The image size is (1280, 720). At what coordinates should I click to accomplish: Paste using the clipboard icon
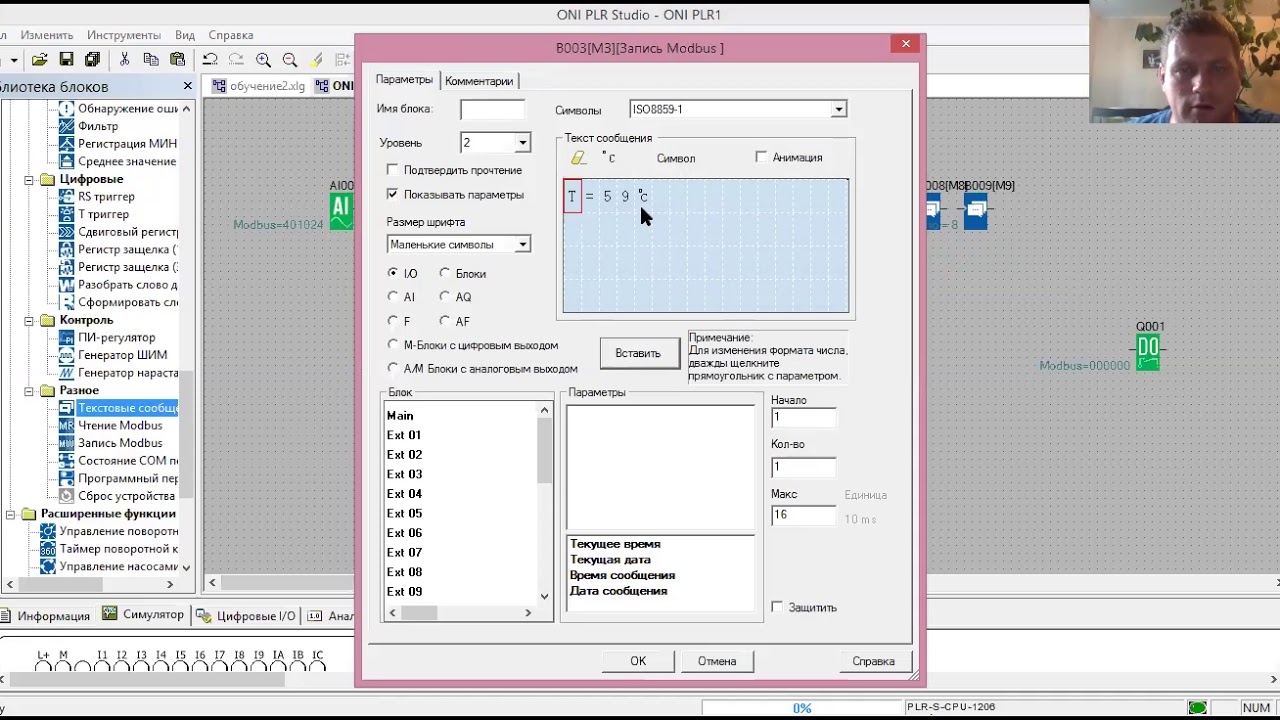(x=177, y=60)
